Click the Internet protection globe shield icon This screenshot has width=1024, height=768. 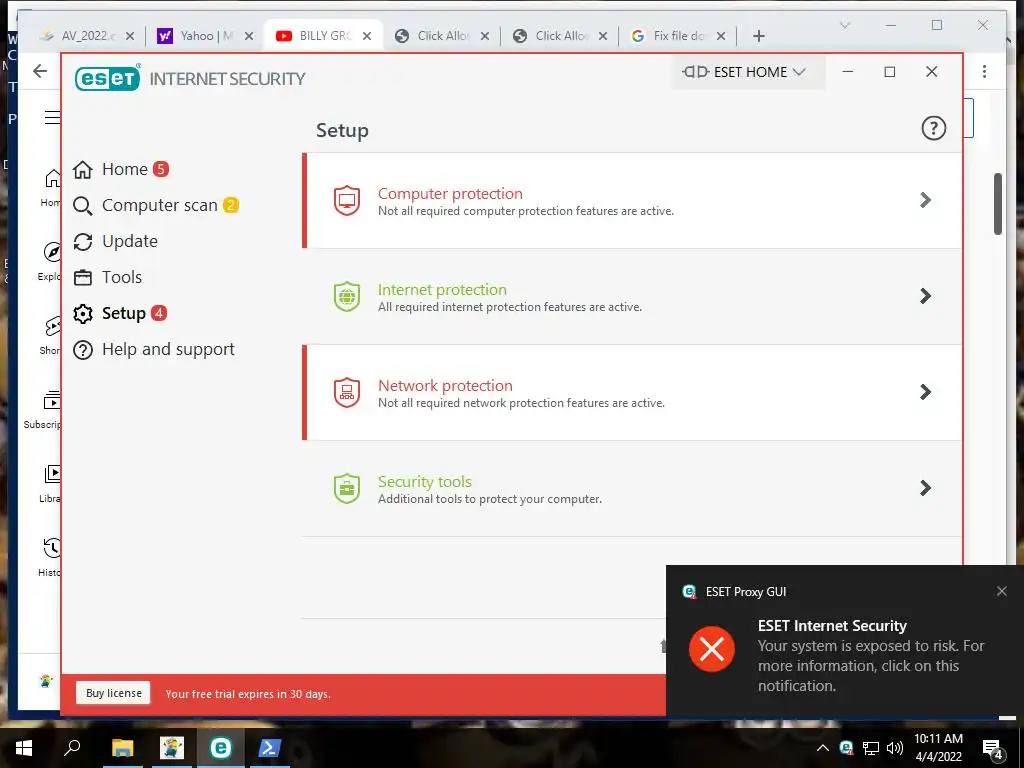pyautogui.click(x=347, y=296)
